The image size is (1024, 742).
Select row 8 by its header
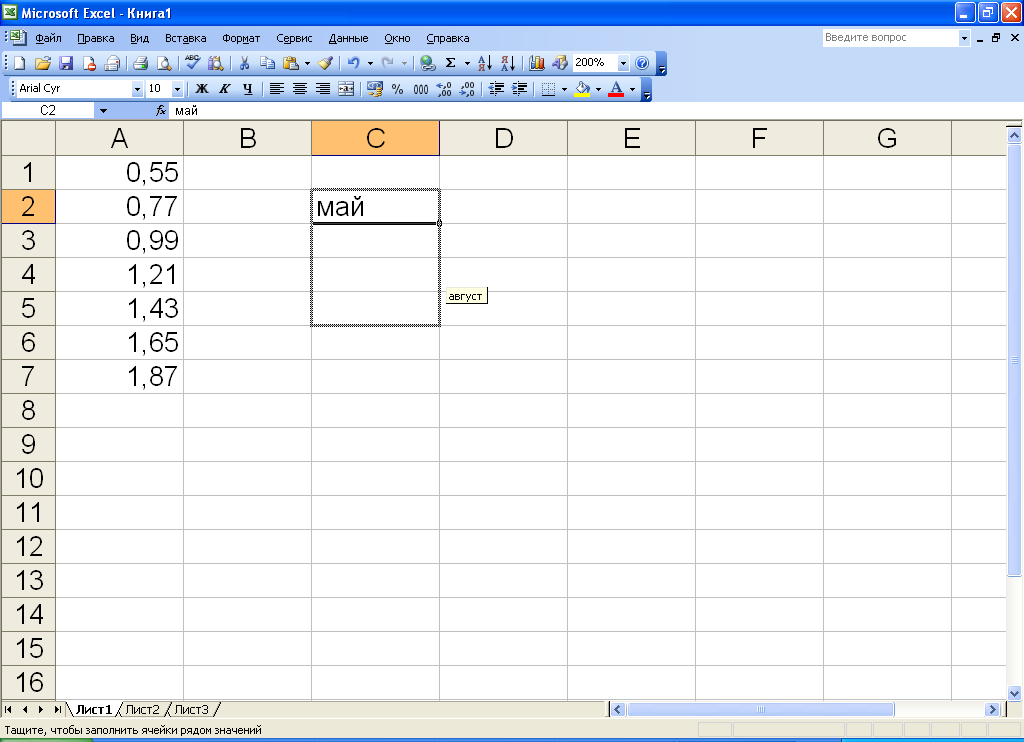[x=28, y=410]
